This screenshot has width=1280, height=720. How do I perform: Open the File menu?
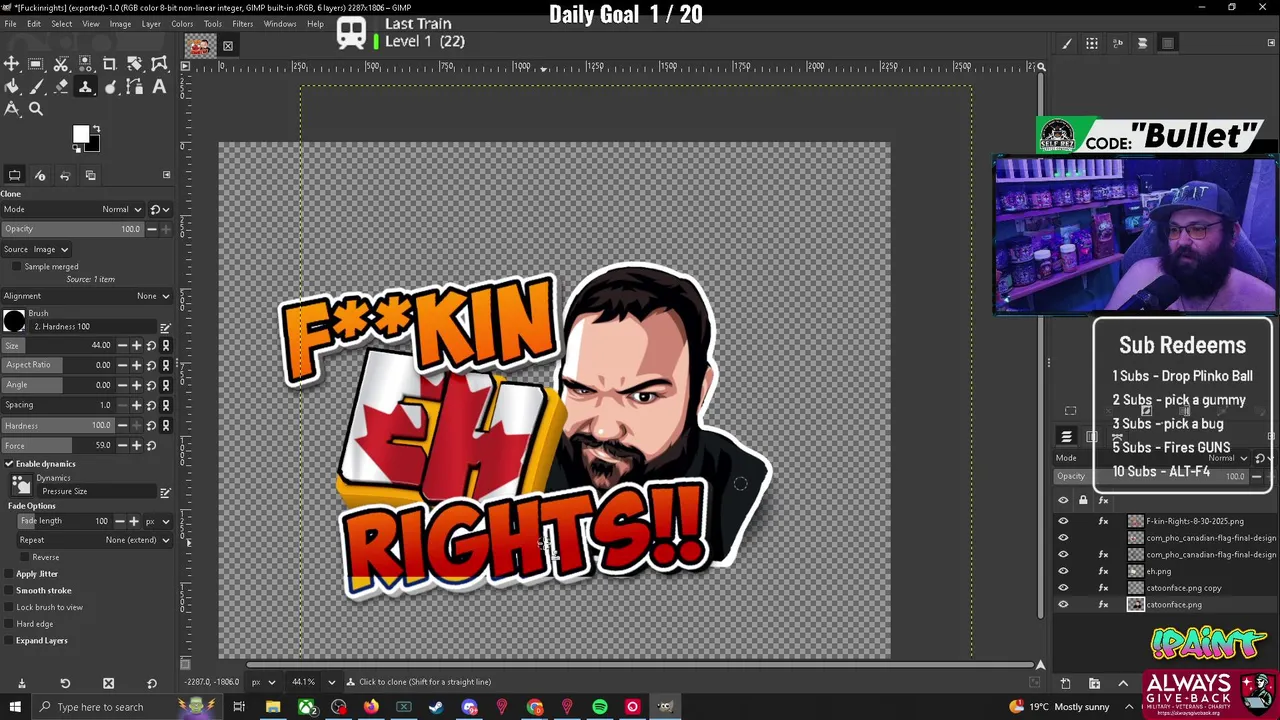coord(11,24)
